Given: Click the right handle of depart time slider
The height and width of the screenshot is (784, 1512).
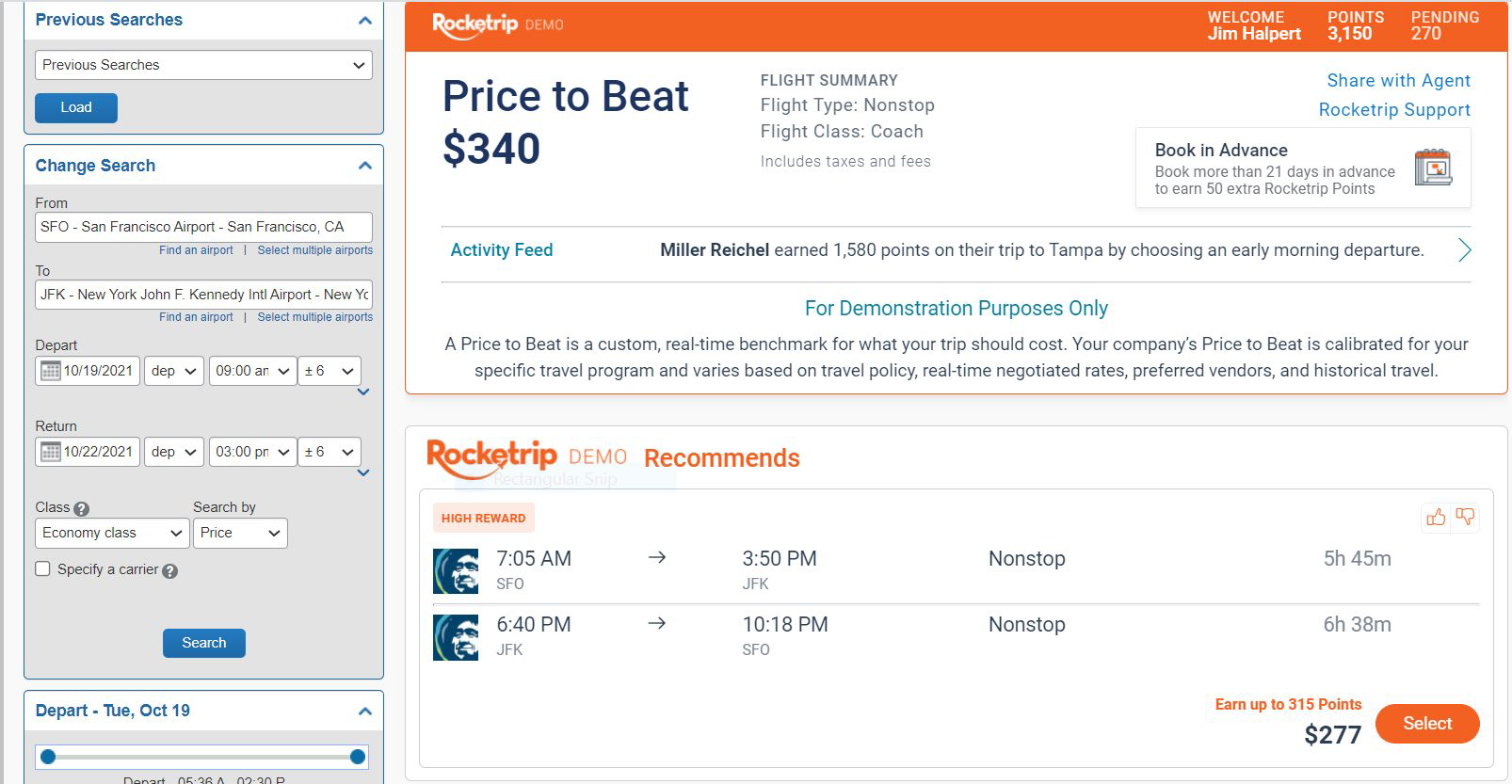Looking at the screenshot, I should (x=357, y=757).
